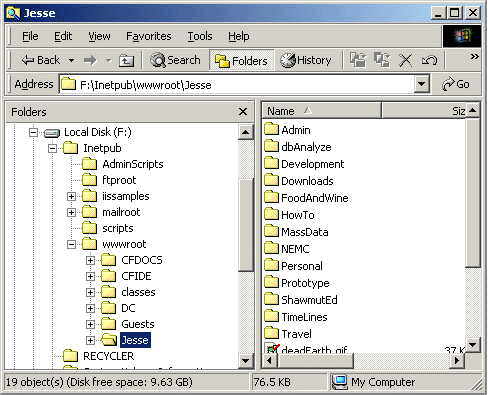Collapse the Local Disk (F:) node

(x=33, y=132)
